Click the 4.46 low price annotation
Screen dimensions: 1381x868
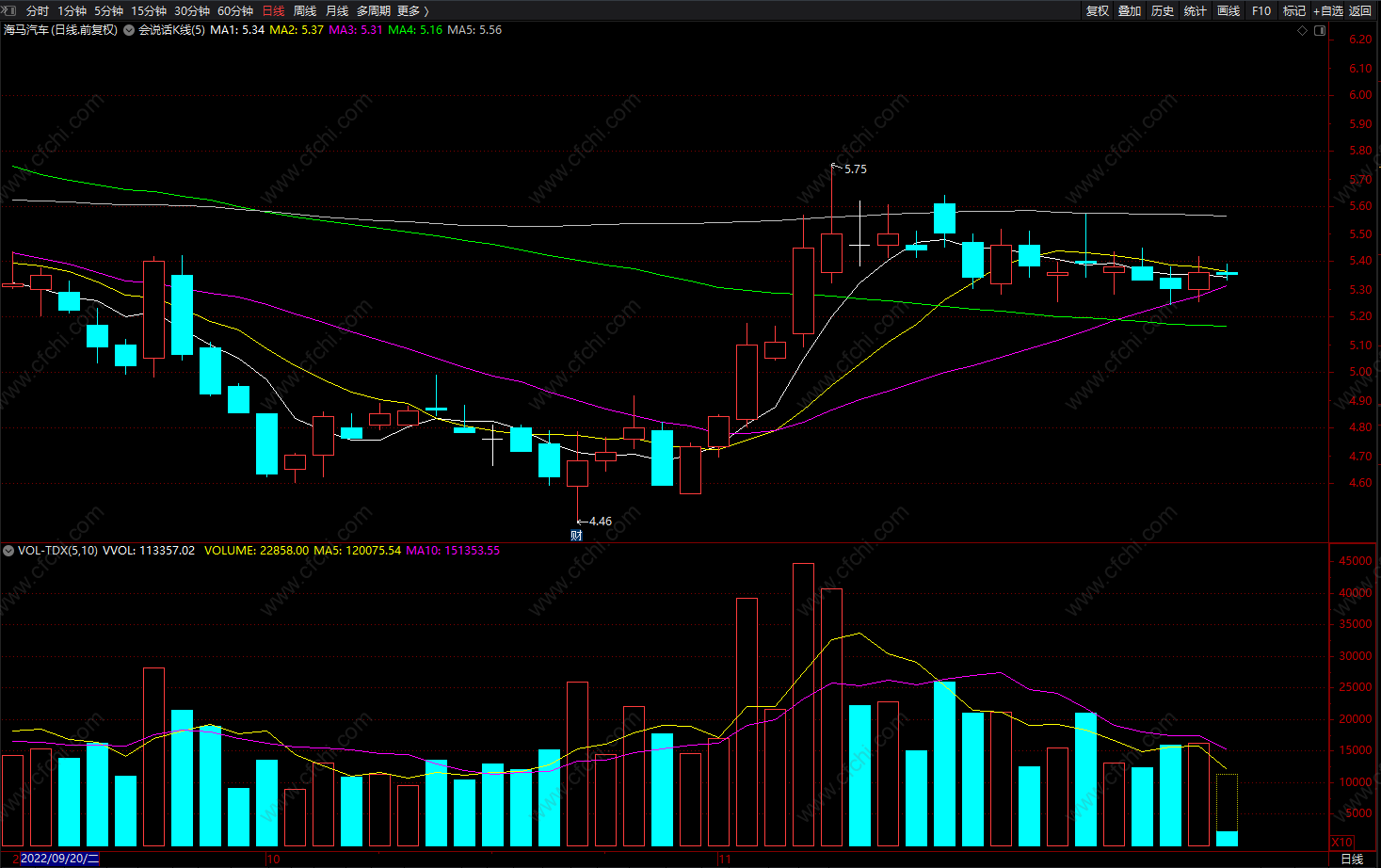pos(601,522)
